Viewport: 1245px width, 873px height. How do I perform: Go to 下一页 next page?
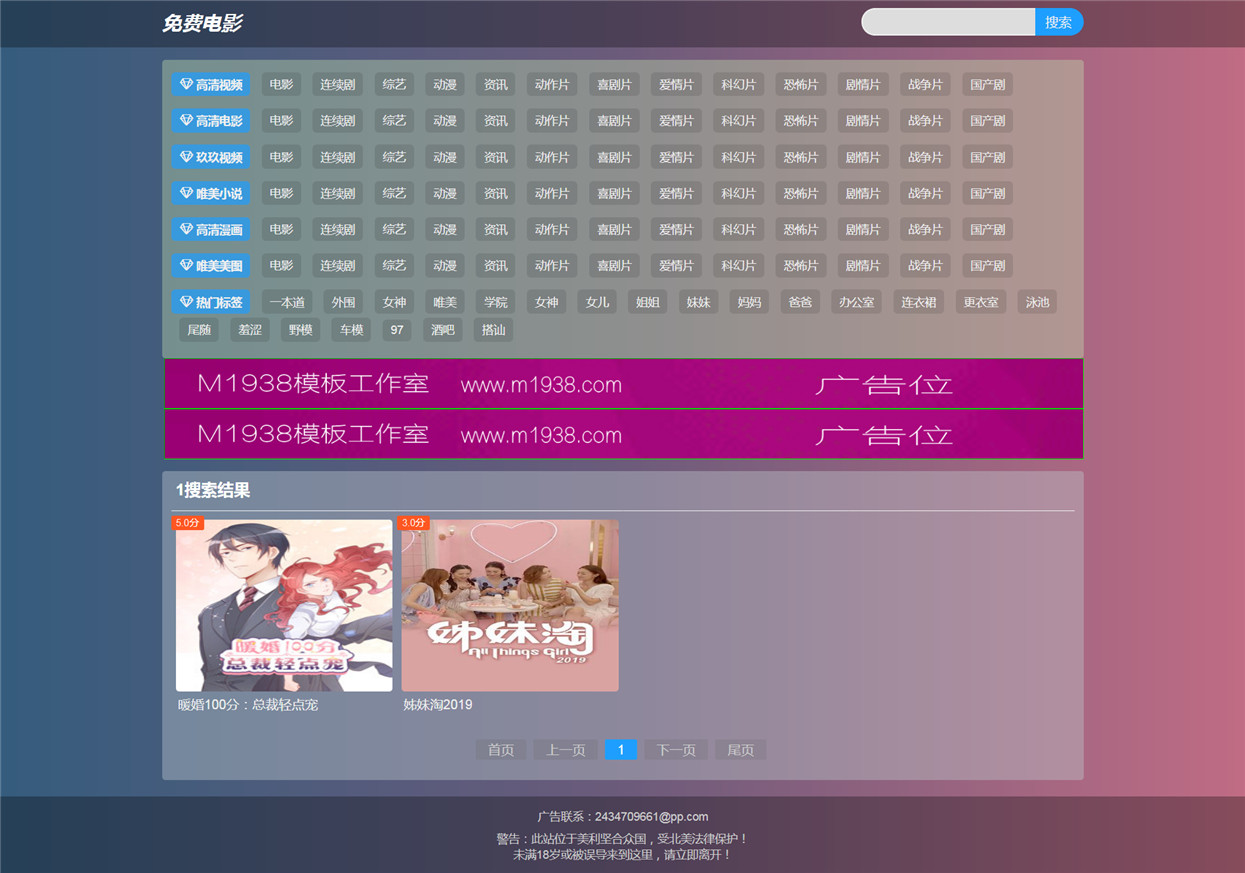(676, 750)
